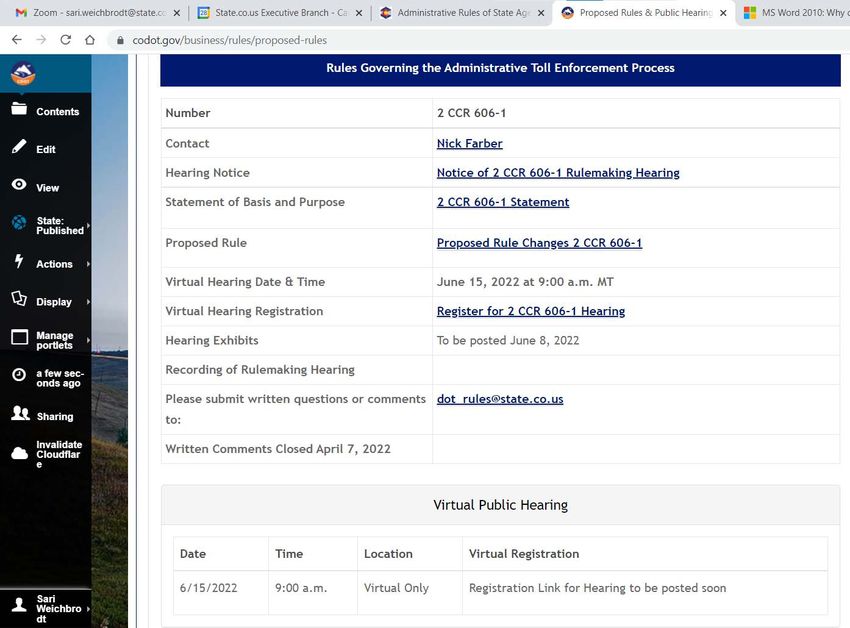Viewport: 850px width, 628px height.
Task: Reload the page with refresh icon
Action: [x=66, y=40]
